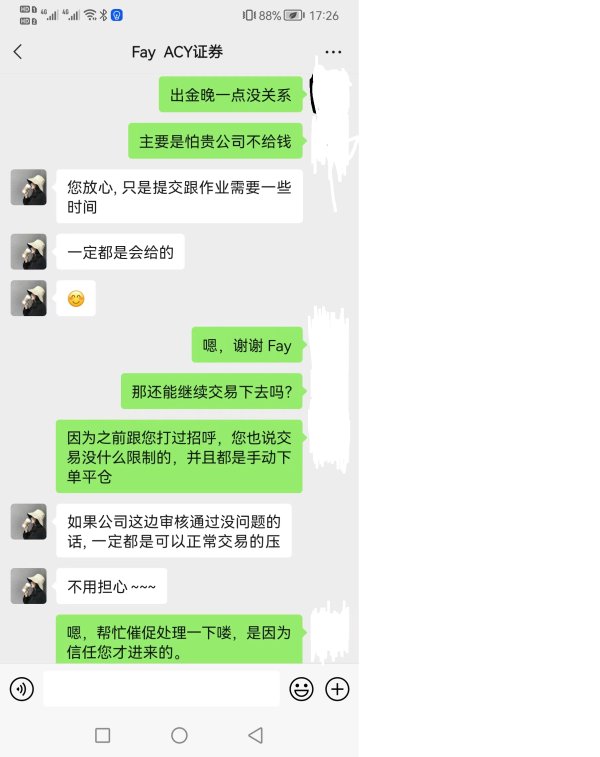The image size is (600, 757).
Task: Select the '主要是怕贵公司不给钱' message bubble
Action: [x=215, y=140]
